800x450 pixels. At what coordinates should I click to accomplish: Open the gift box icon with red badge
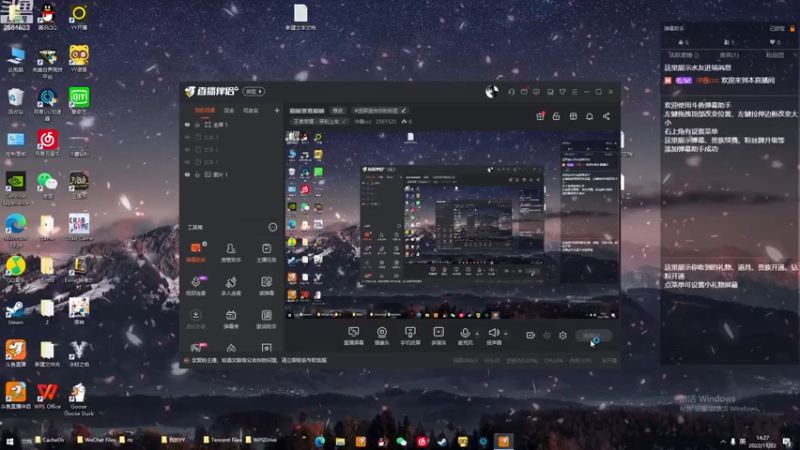(540, 116)
